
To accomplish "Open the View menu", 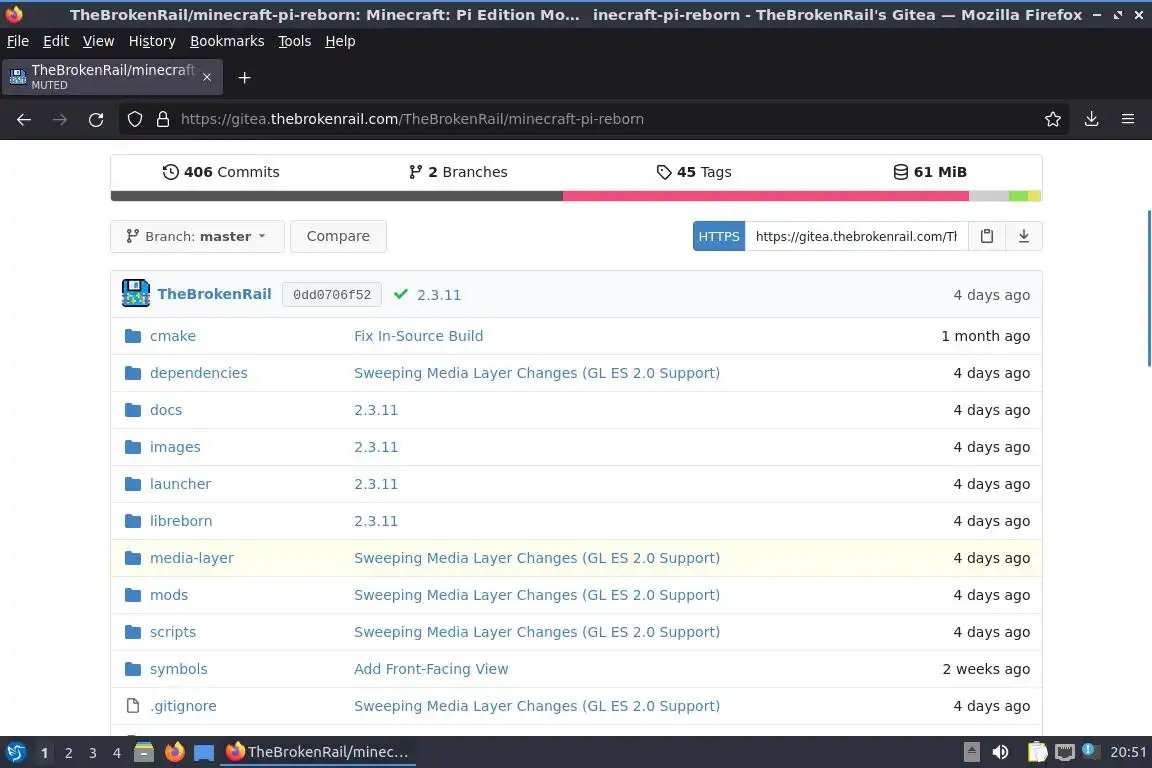I will click(x=98, y=41).
